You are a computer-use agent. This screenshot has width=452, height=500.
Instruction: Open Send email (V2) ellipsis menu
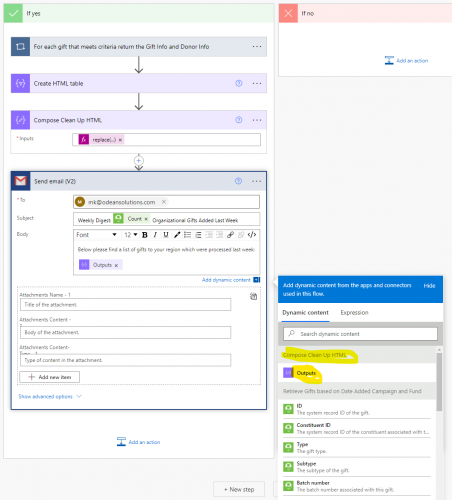(256, 181)
